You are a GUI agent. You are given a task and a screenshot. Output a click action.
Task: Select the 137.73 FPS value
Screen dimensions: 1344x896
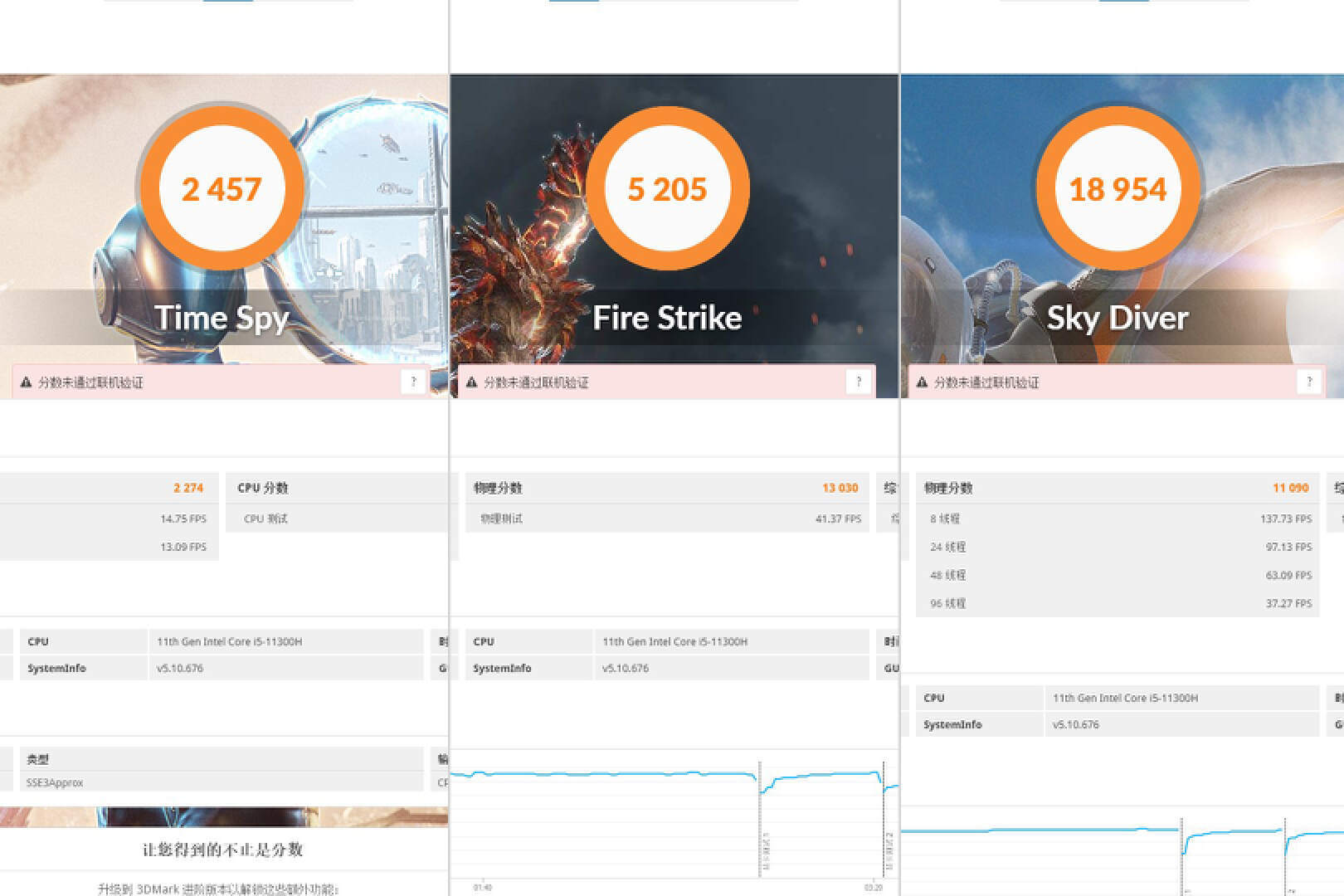(x=1286, y=519)
